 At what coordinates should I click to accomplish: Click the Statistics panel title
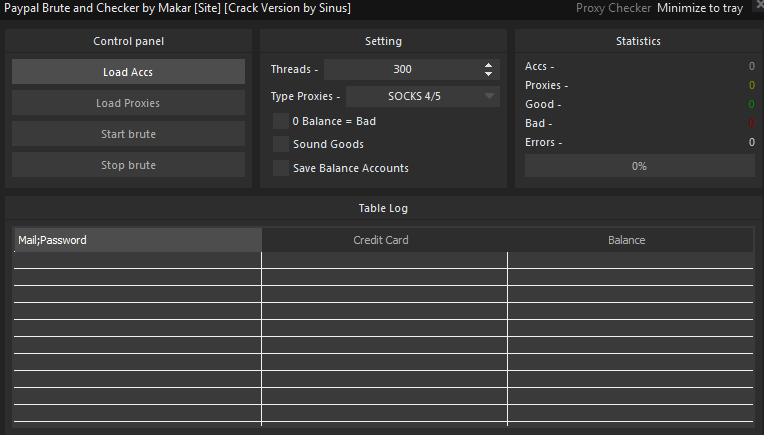tap(638, 41)
